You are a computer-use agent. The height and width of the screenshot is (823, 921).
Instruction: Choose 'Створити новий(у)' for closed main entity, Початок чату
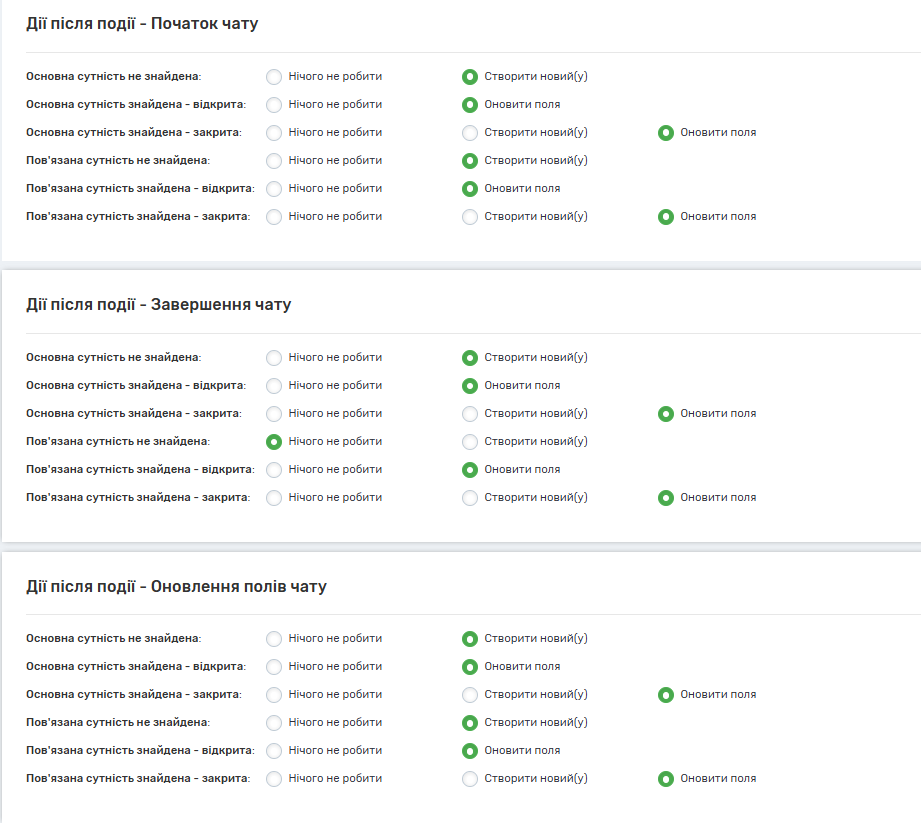(470, 133)
